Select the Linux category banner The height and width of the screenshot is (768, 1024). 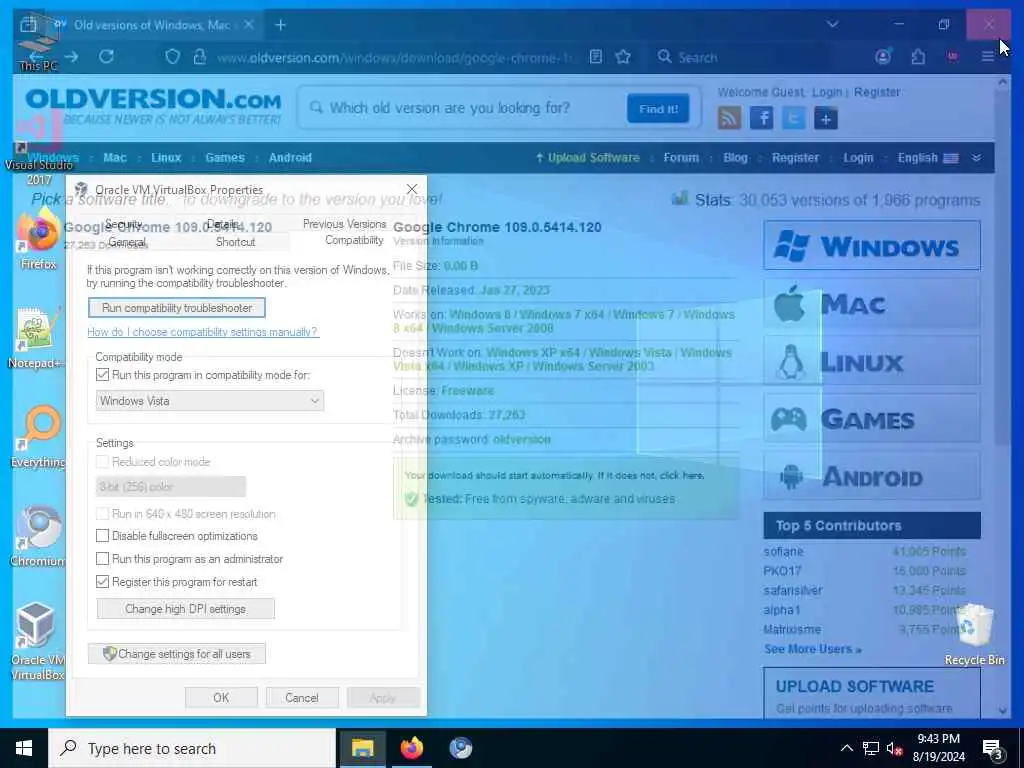coord(872,360)
